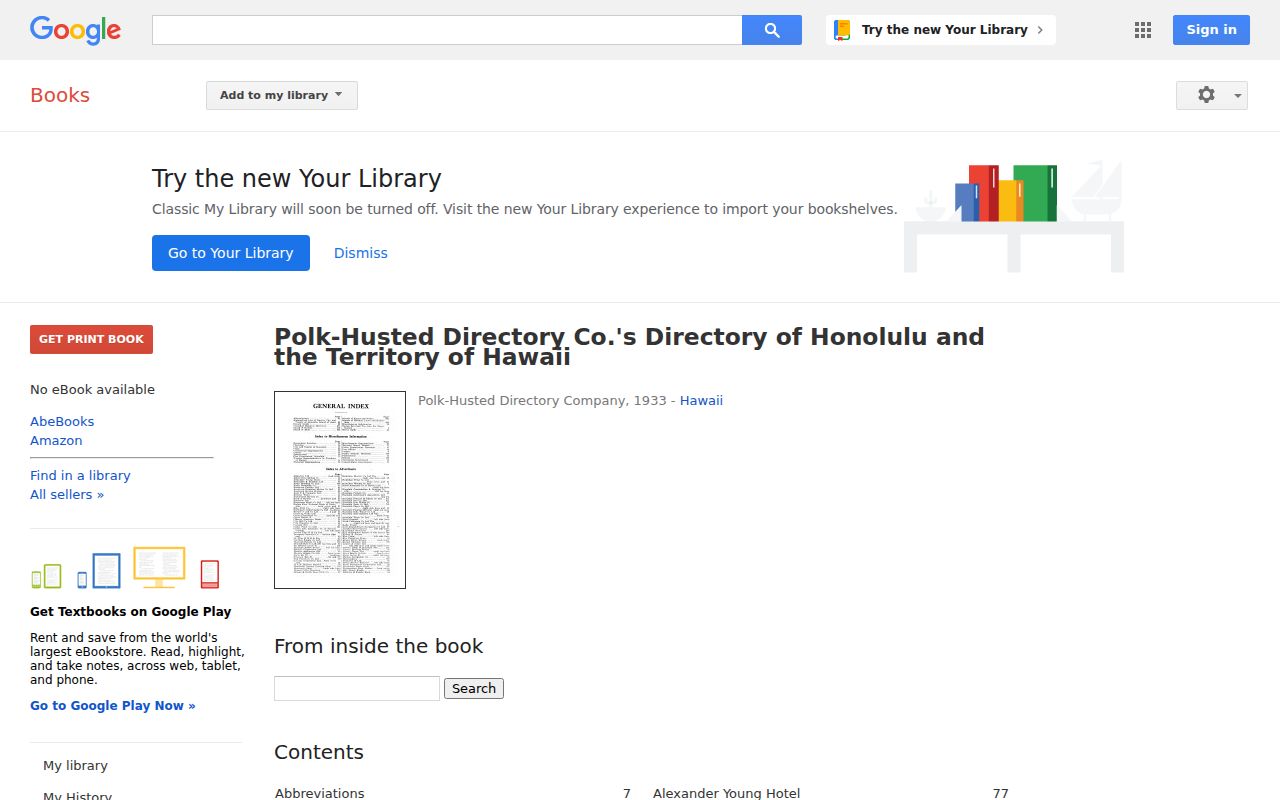Click Go to Google Play Now
Viewport: 1280px width, 800px height.
[x=113, y=705]
